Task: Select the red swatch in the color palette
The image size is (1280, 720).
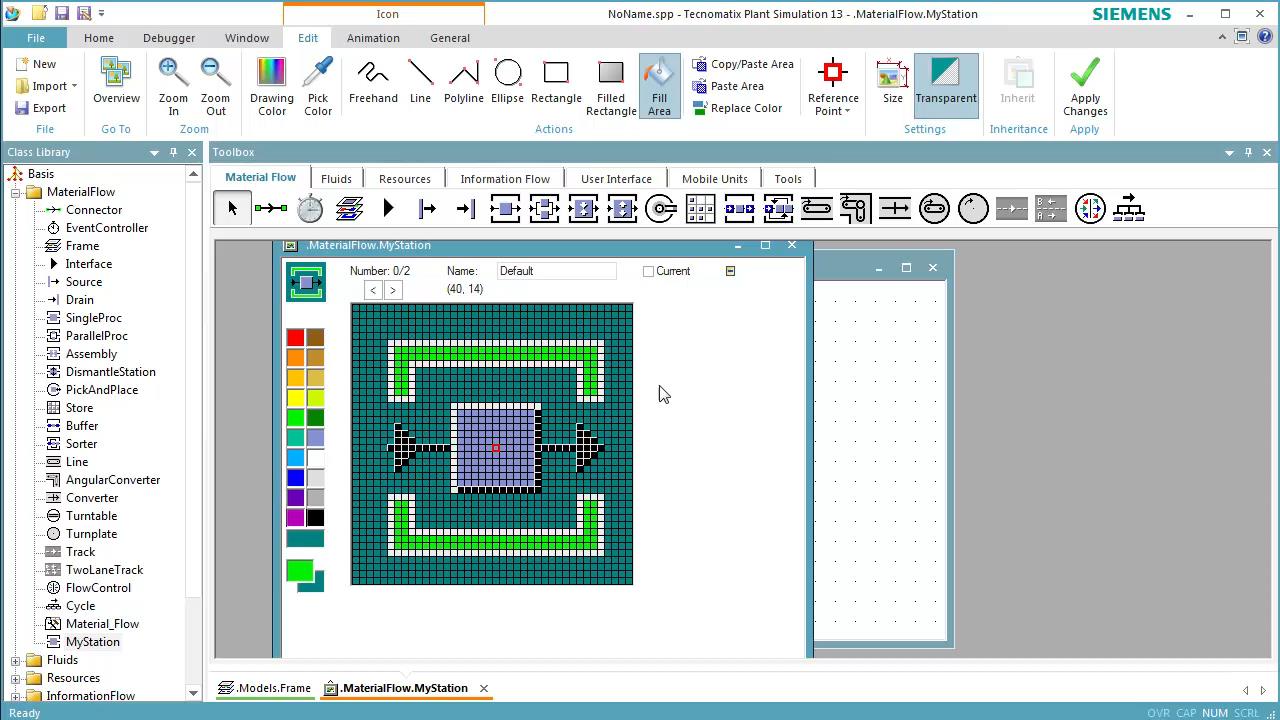Action: click(x=294, y=337)
